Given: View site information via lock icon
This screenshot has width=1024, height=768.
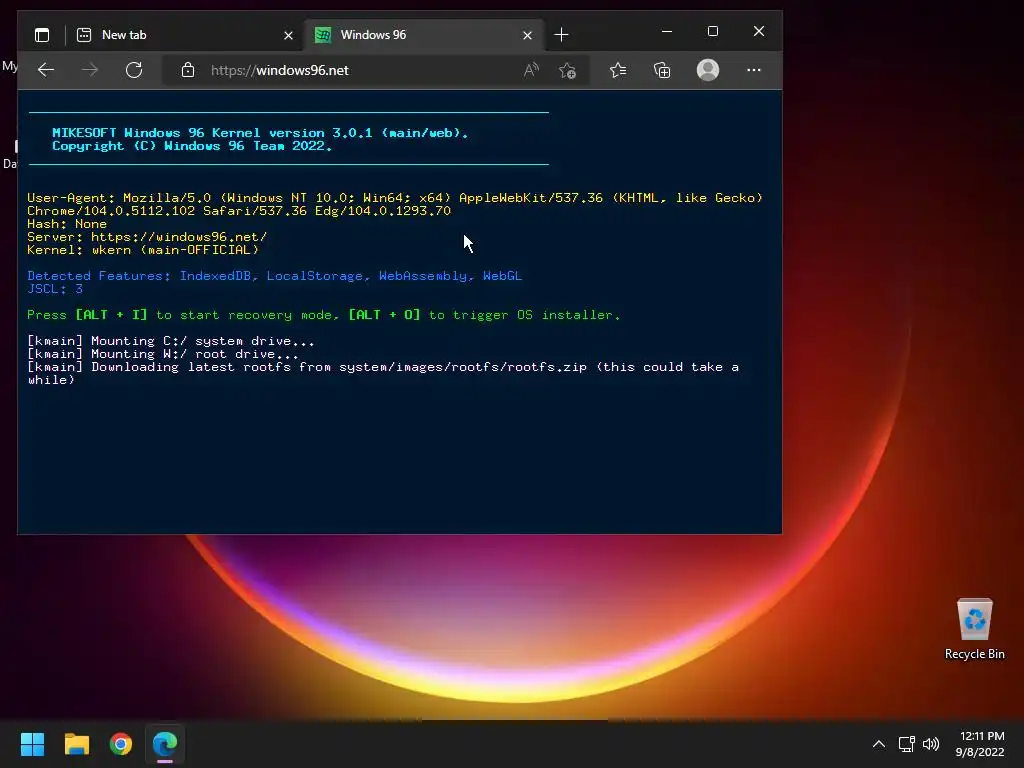Looking at the screenshot, I should (x=188, y=70).
